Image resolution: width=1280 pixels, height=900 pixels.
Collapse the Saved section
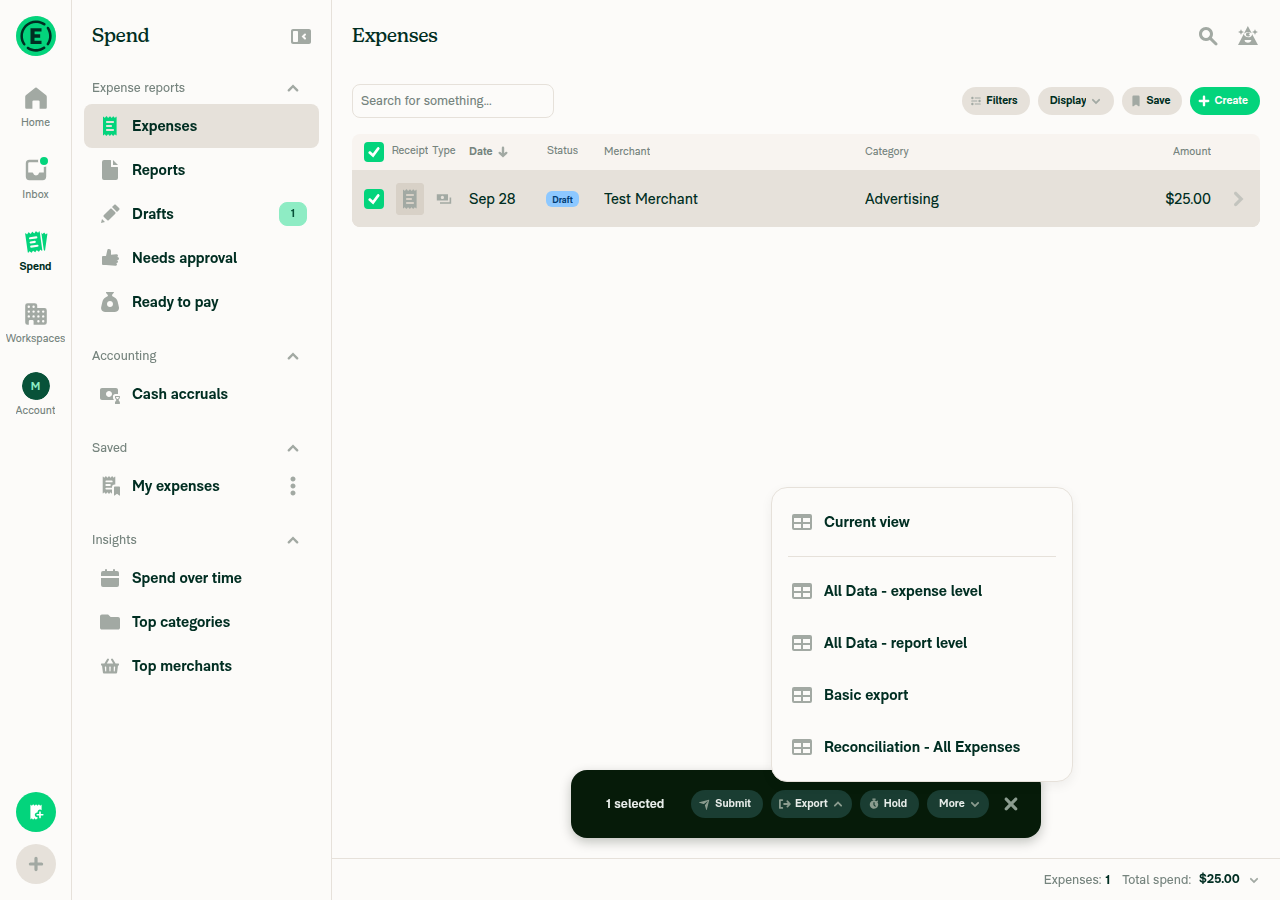coord(293,448)
